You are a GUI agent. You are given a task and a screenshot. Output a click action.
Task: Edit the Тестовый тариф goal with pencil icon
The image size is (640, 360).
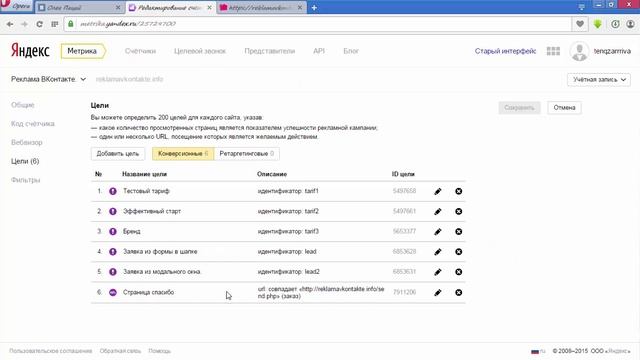438,191
